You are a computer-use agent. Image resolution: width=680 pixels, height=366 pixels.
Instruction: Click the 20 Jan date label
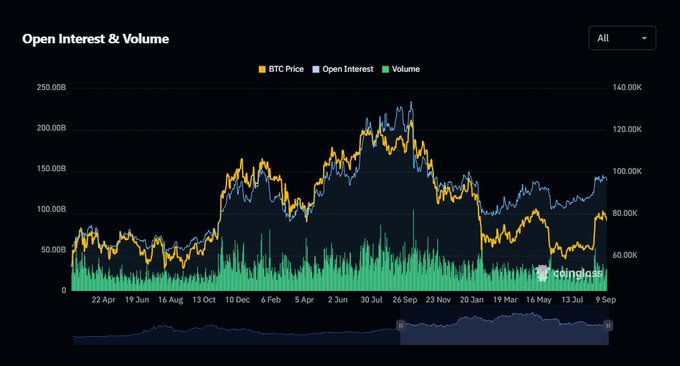click(x=472, y=300)
